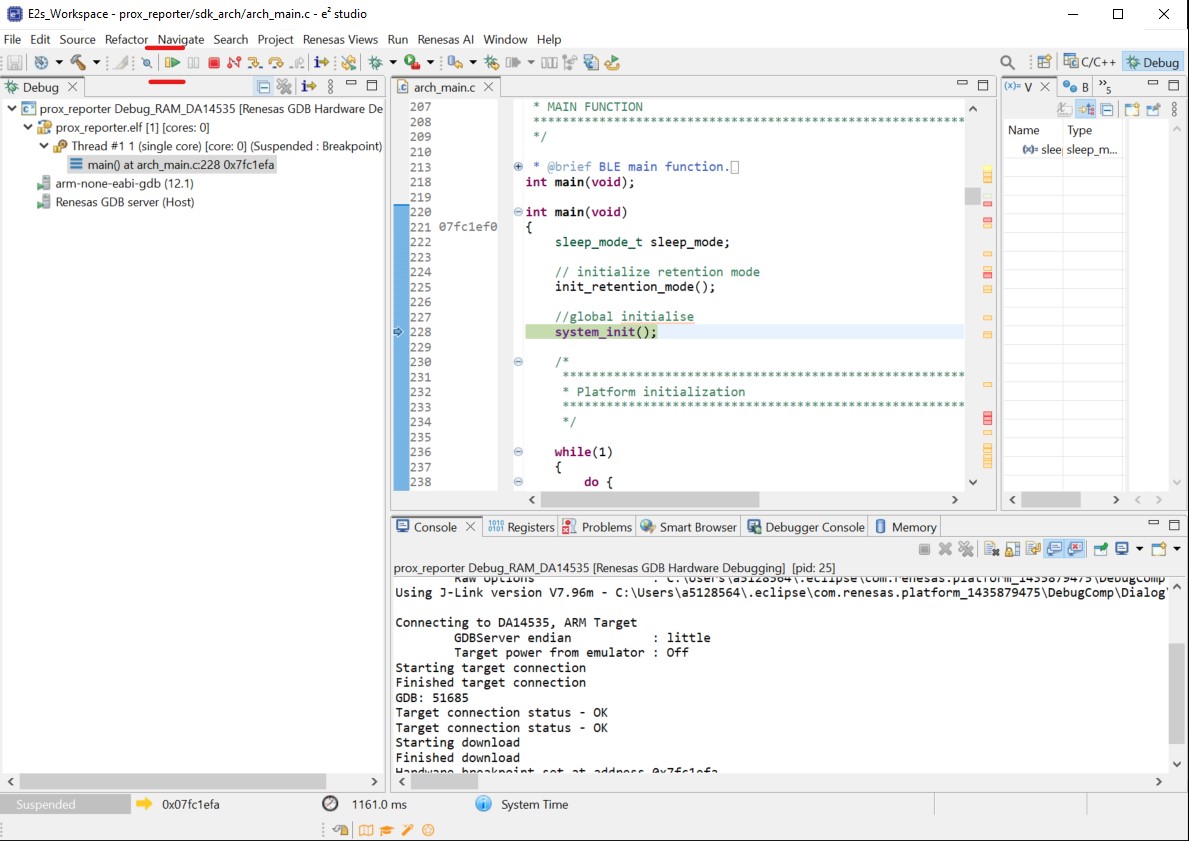Click the green Resume debug button
Viewport: 1189px width, 841px height.
(x=173, y=62)
